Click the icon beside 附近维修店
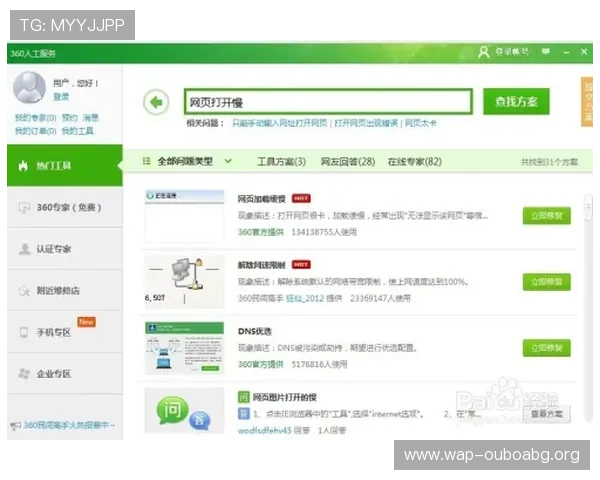Viewport: 600px width, 480px height. point(24,291)
